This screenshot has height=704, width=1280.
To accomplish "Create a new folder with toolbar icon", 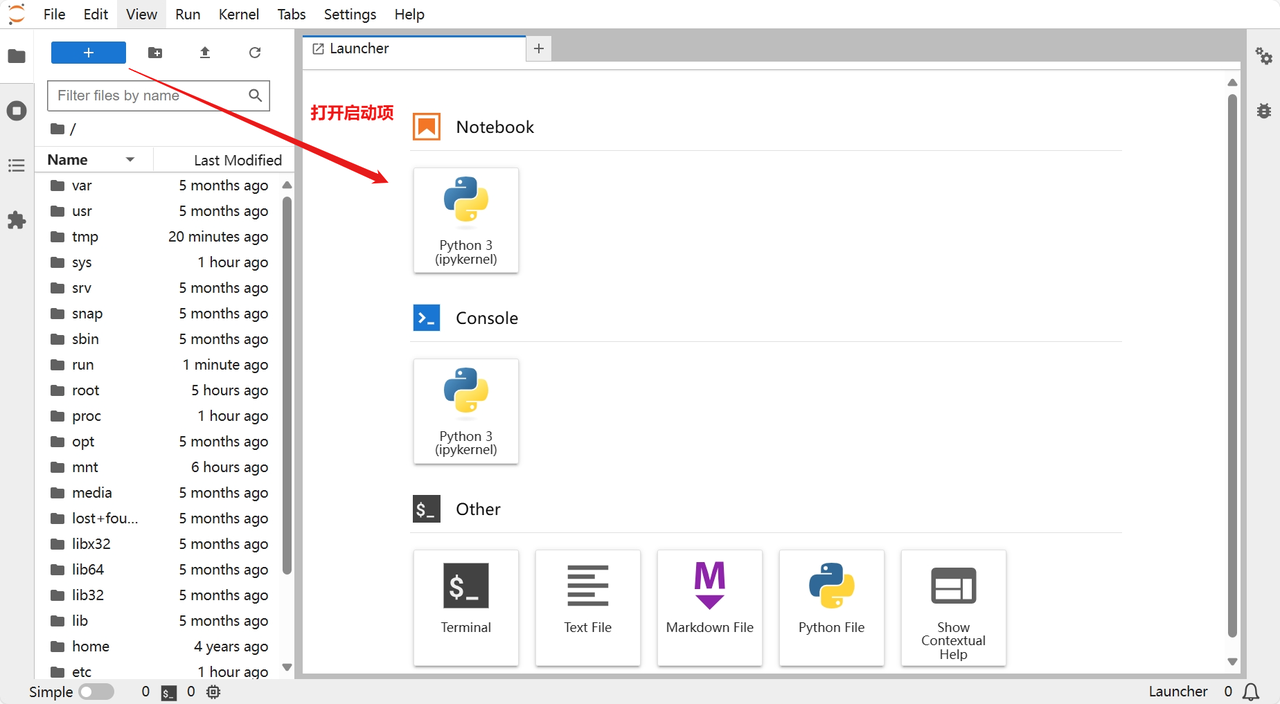I will (x=155, y=53).
